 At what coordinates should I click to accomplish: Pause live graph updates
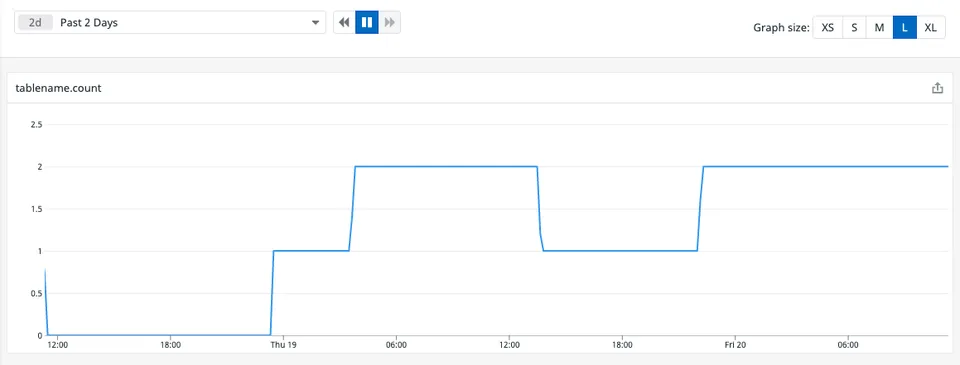pos(367,23)
